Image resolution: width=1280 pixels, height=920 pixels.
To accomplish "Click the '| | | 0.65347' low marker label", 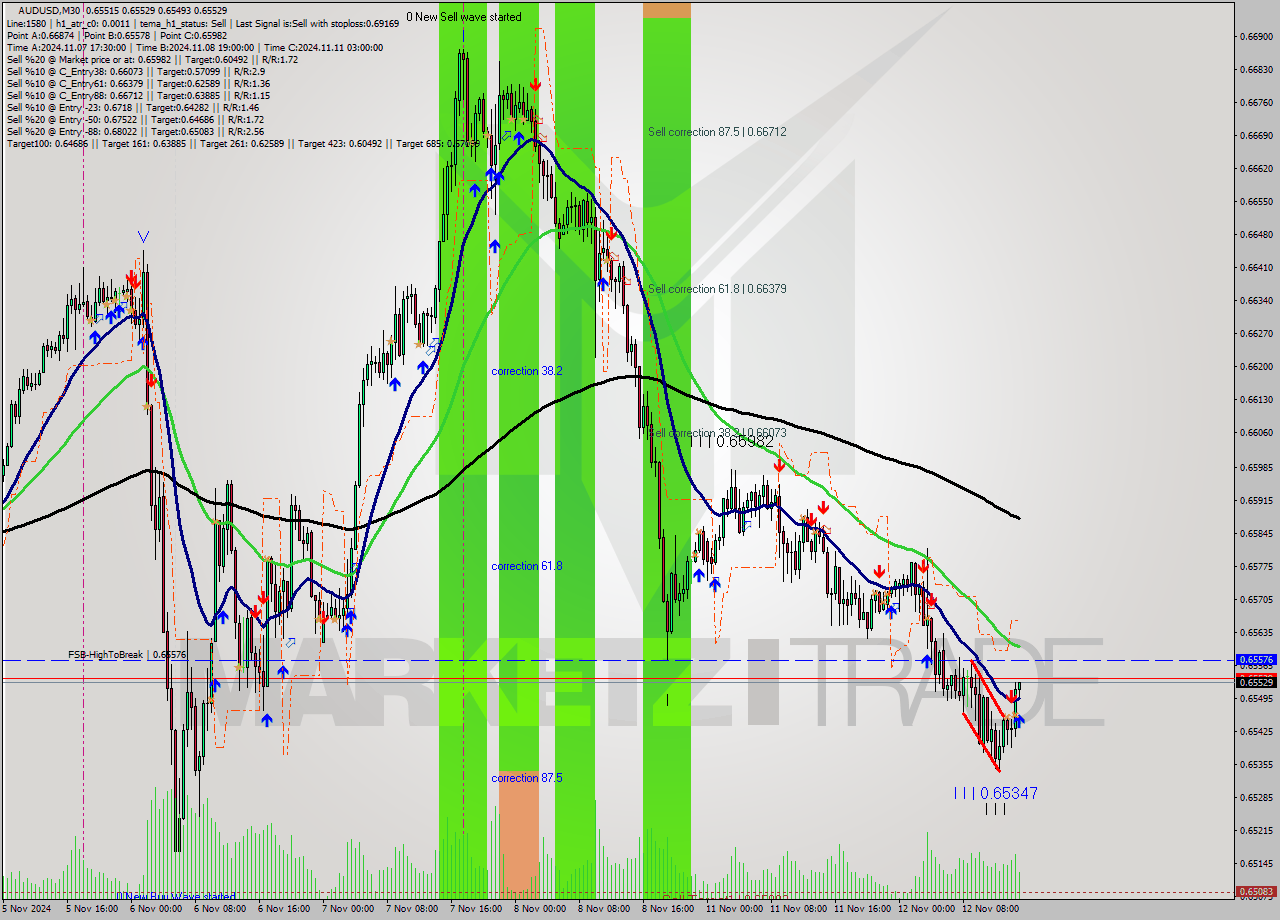I will [996, 793].
